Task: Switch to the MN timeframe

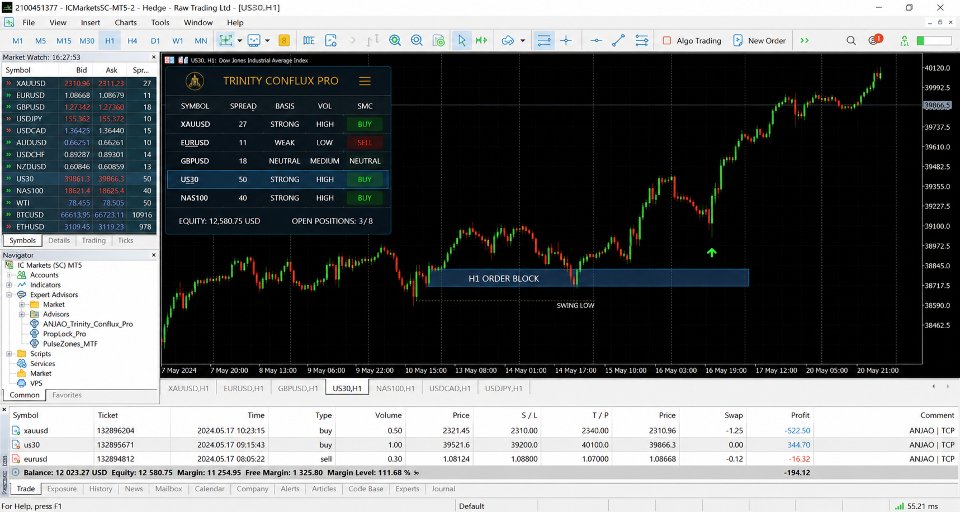Action: (x=201, y=40)
